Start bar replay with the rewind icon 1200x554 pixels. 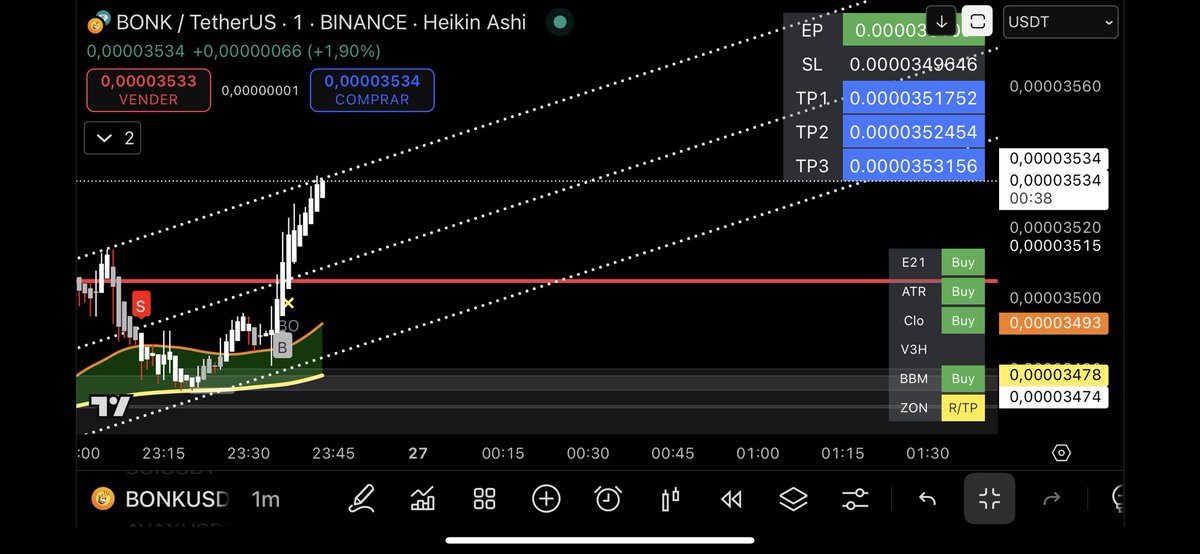732,498
